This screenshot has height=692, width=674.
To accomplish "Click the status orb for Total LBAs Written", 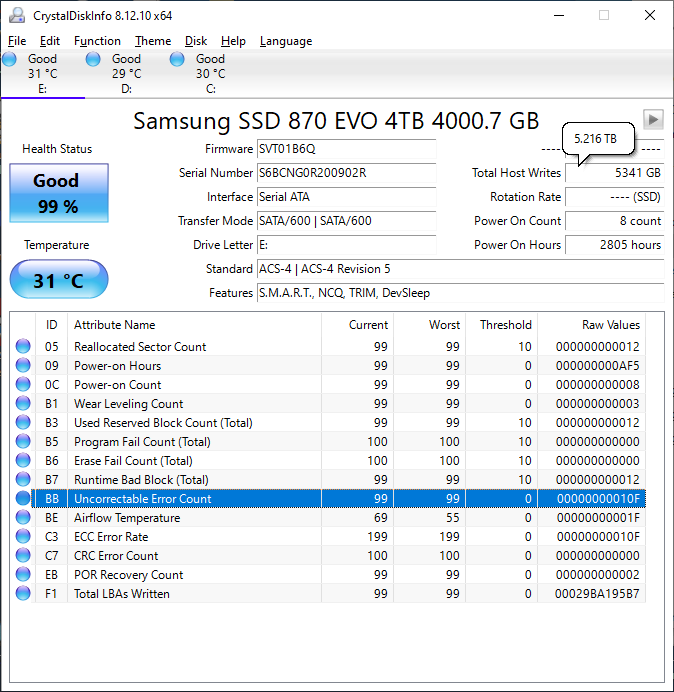I will tap(23, 593).
